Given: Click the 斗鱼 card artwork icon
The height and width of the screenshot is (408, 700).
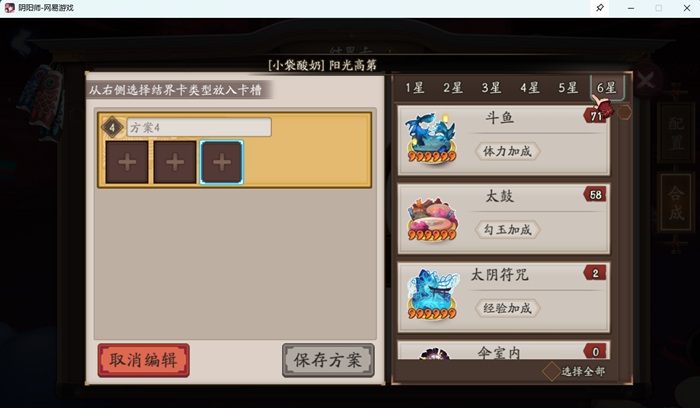Looking at the screenshot, I should tap(432, 138).
